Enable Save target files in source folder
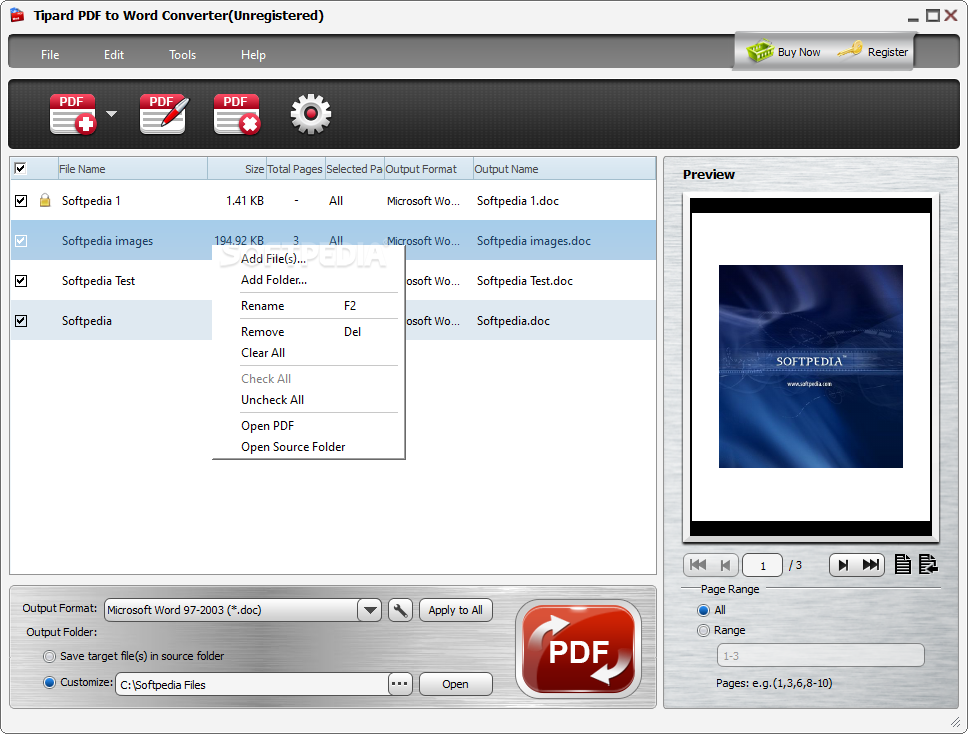The width and height of the screenshot is (968, 734). click(x=48, y=656)
